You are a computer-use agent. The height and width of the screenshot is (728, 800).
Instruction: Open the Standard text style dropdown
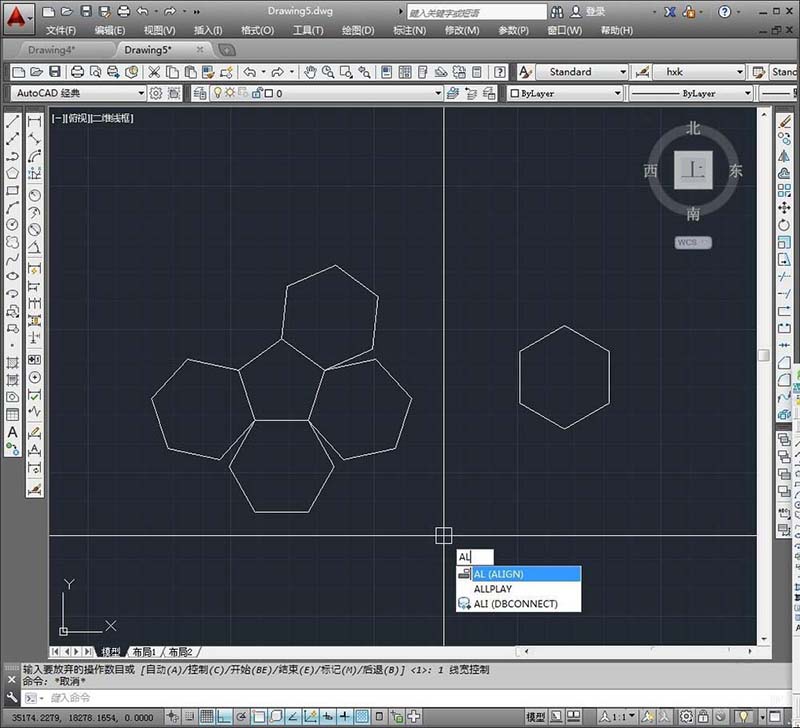(x=622, y=72)
